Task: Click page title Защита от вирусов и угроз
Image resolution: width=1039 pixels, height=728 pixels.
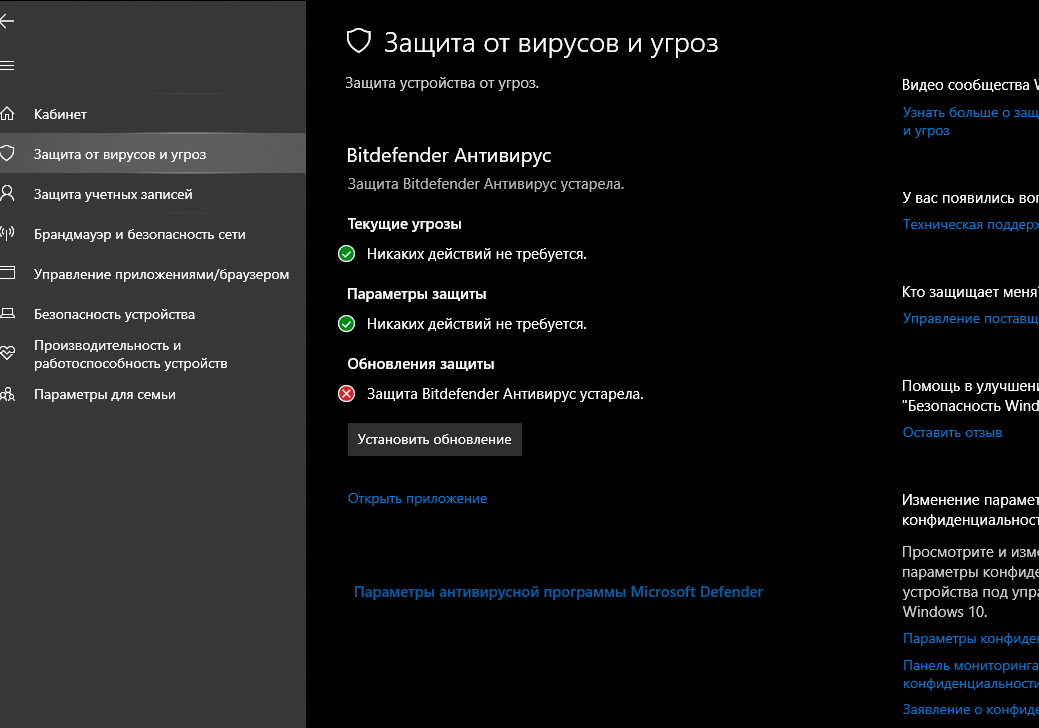Action: [551, 43]
